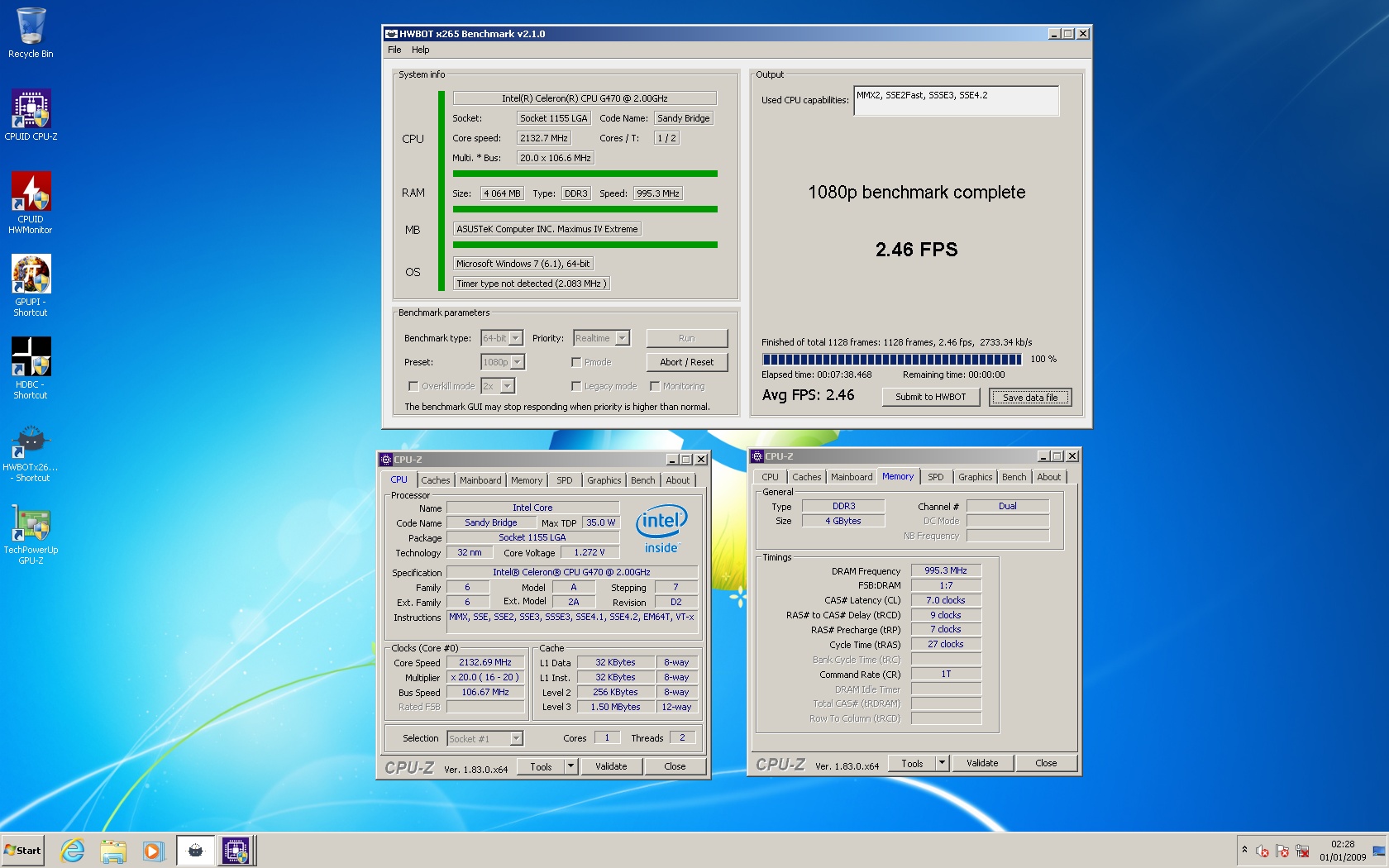The width and height of the screenshot is (1389, 868).
Task: Switch to Mainboard tab in left CPU-Z
Action: (x=480, y=480)
